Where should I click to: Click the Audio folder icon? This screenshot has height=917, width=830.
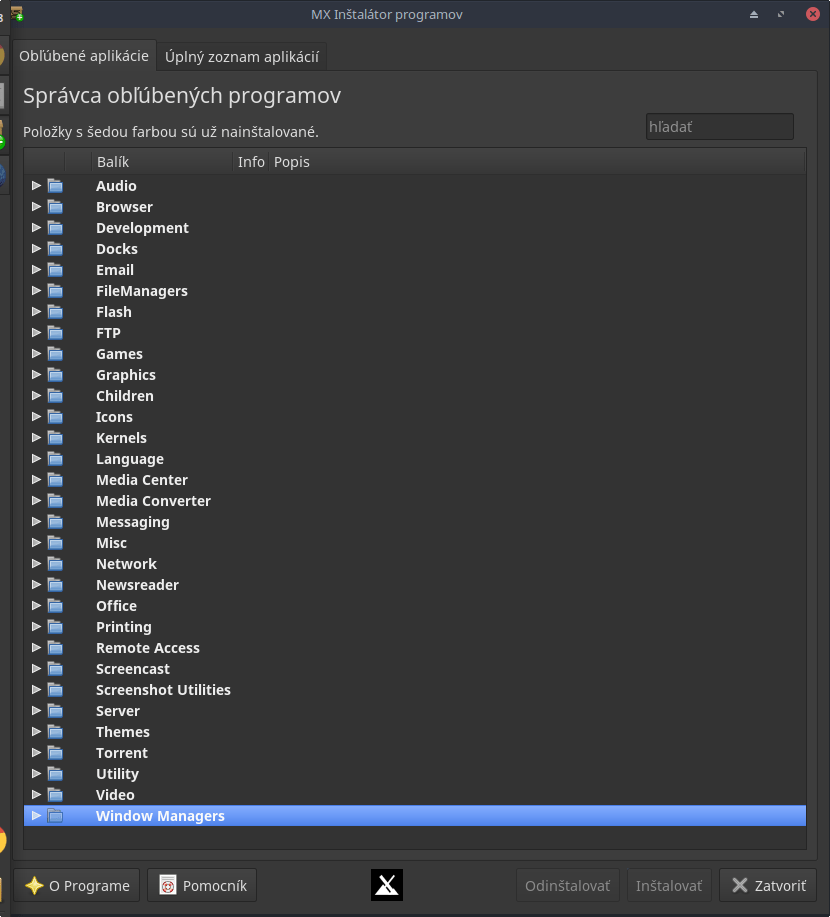click(55, 186)
